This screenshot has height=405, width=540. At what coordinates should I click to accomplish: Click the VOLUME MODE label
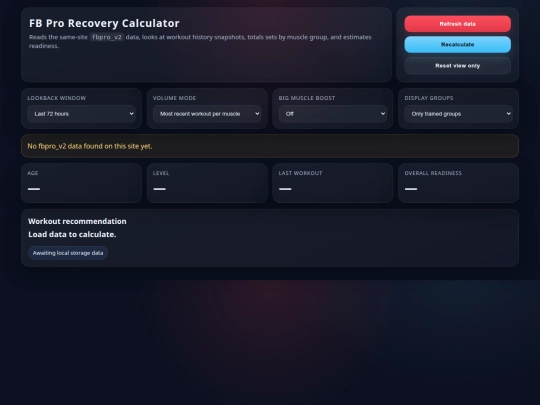point(174,98)
